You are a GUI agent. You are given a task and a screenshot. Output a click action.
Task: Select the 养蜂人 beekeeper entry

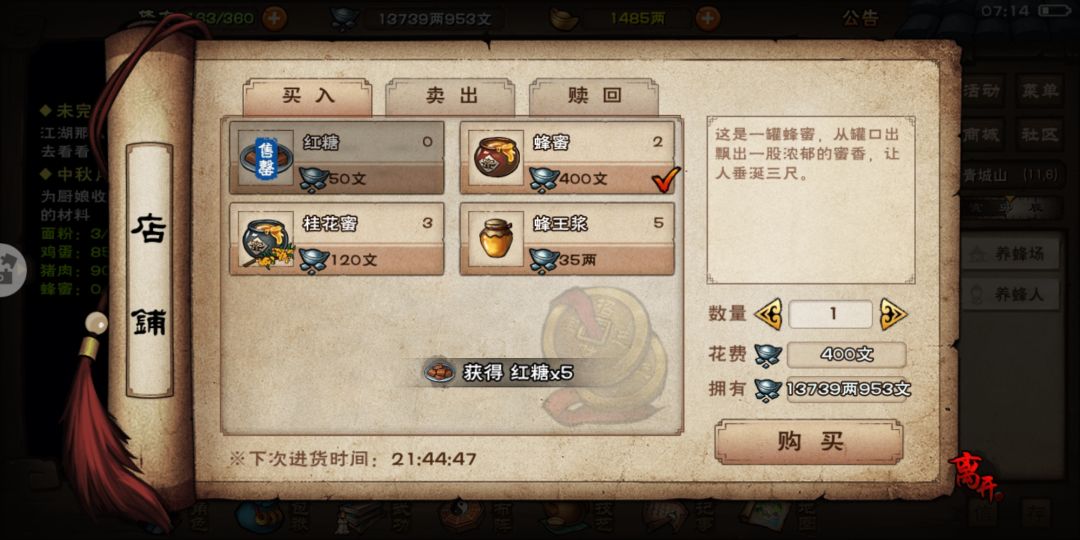click(1012, 295)
